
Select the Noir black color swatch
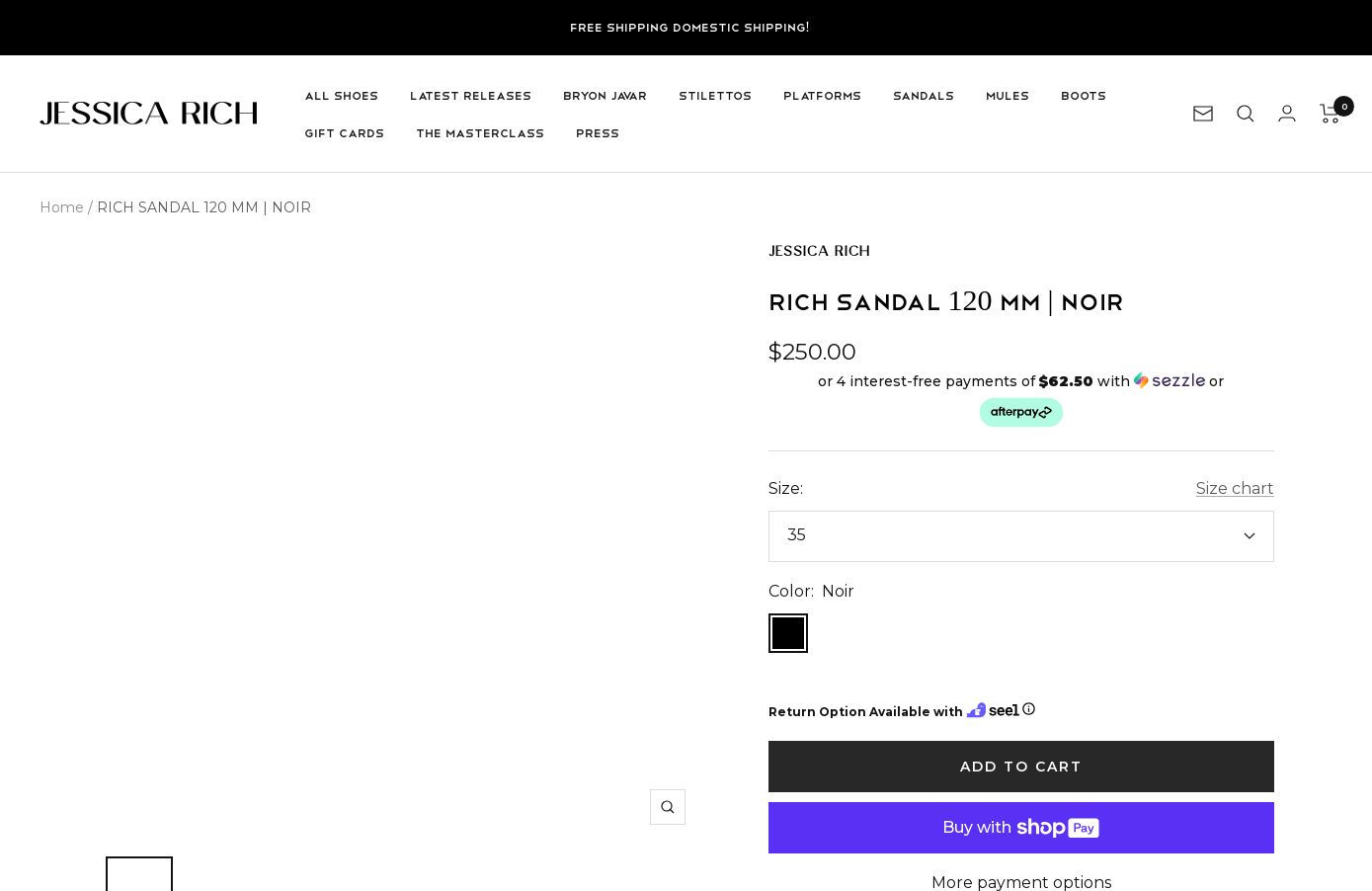click(788, 633)
